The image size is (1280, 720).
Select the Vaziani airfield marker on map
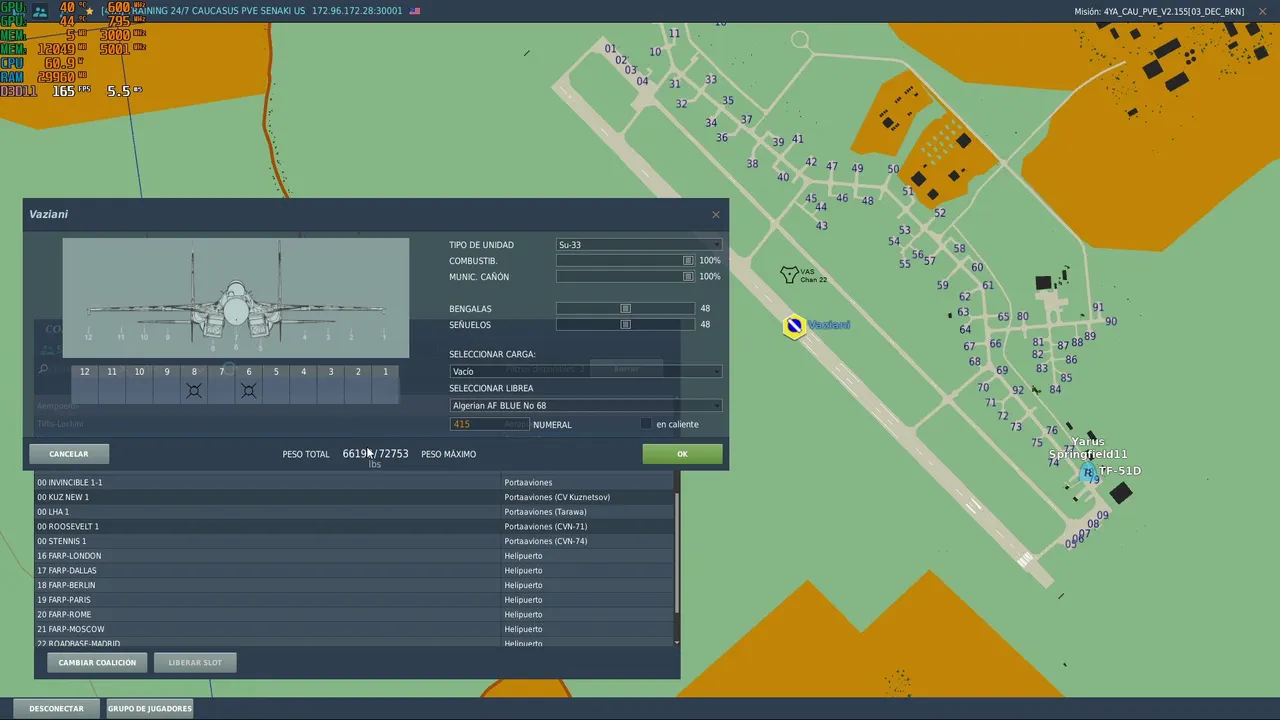794,326
